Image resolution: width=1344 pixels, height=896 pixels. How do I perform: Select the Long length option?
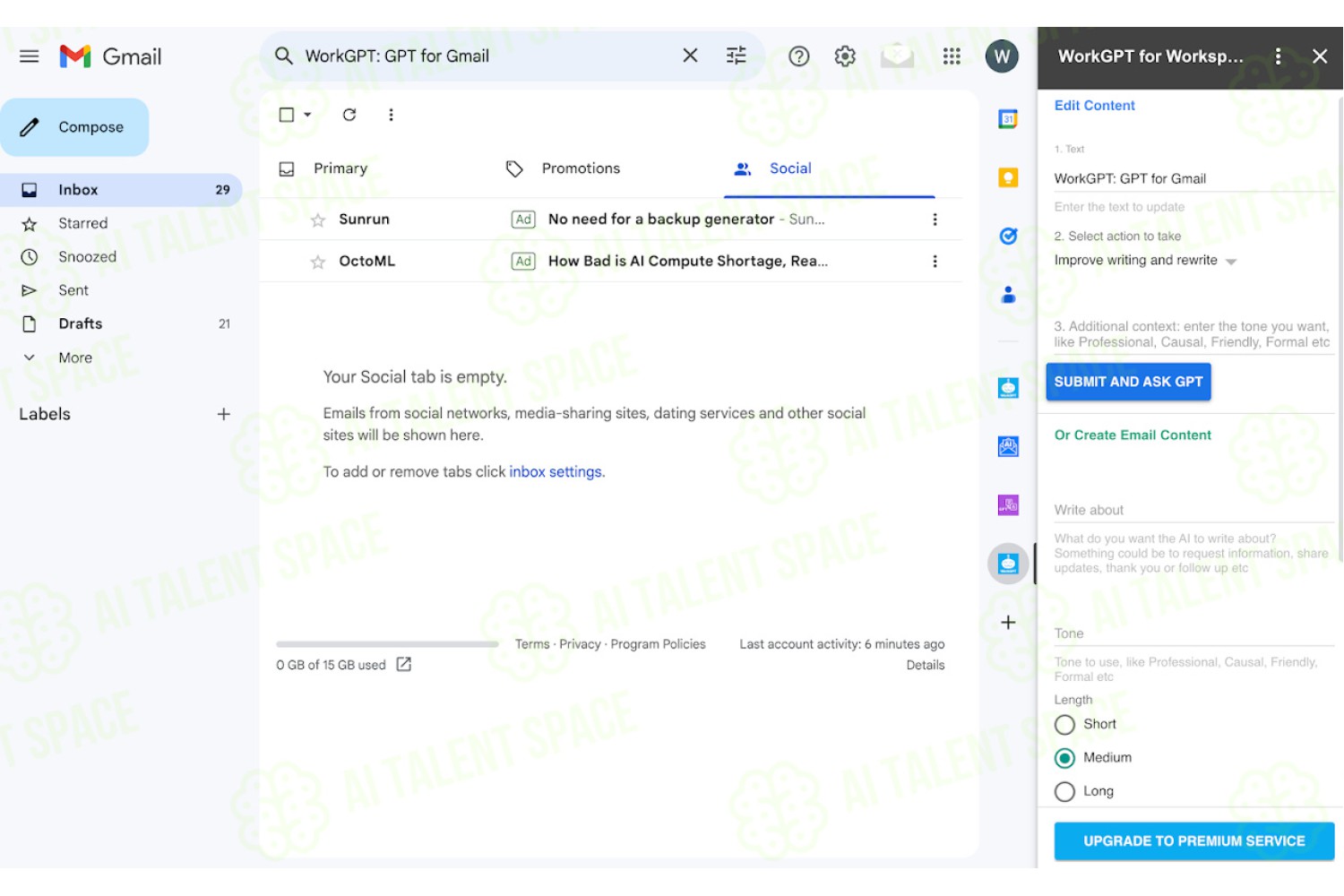coord(1064,792)
